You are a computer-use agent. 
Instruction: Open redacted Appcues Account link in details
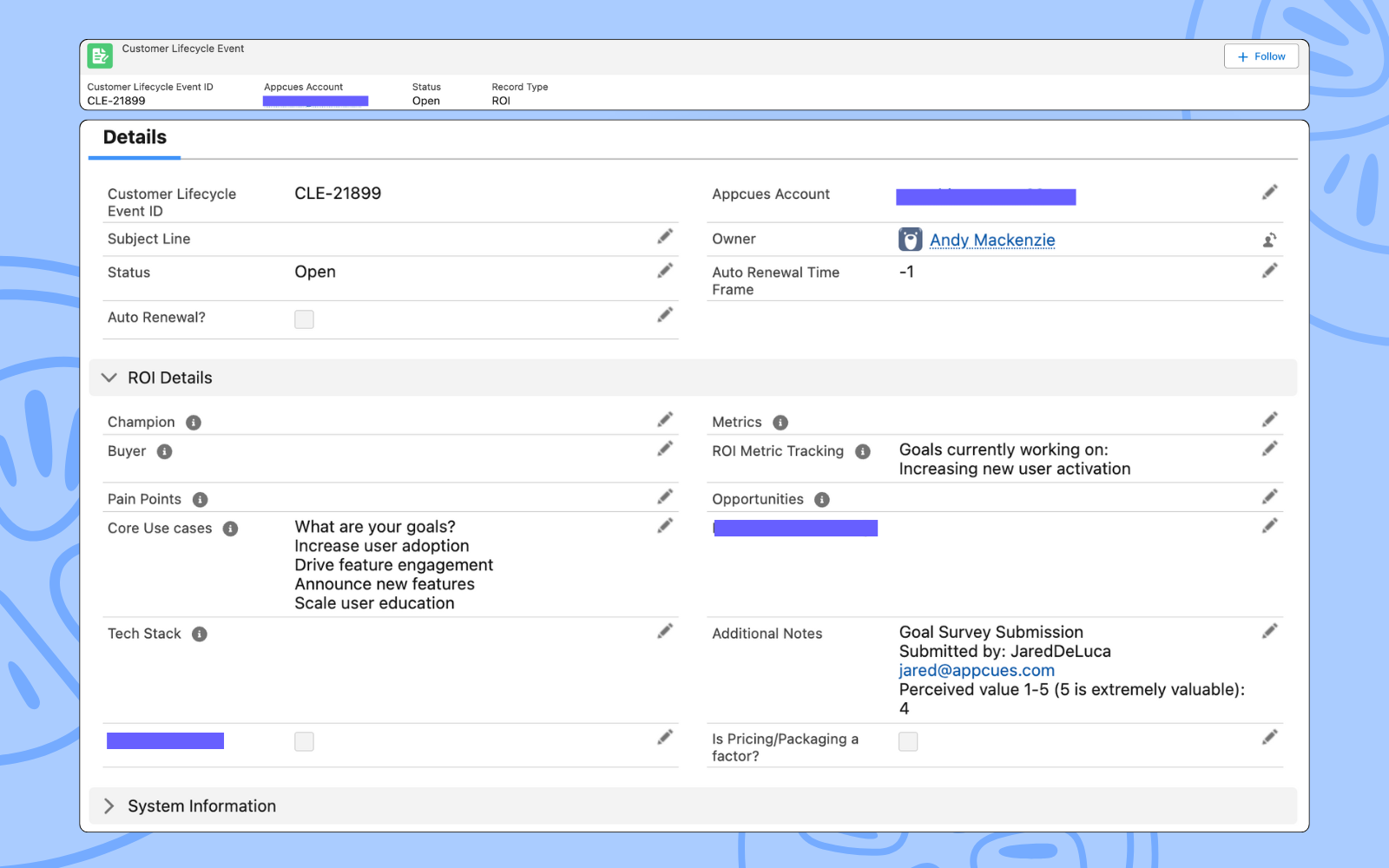[x=985, y=197]
